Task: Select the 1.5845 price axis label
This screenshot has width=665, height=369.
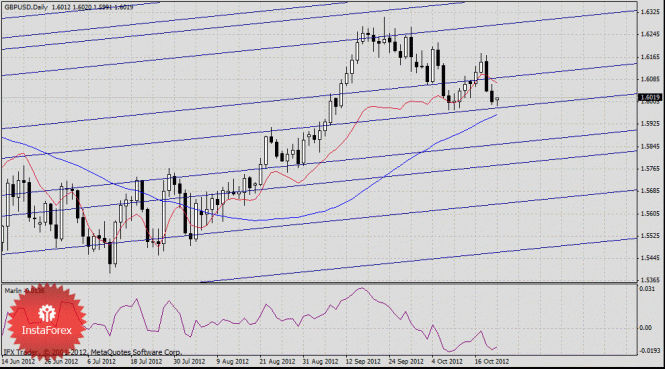Action: coord(651,146)
